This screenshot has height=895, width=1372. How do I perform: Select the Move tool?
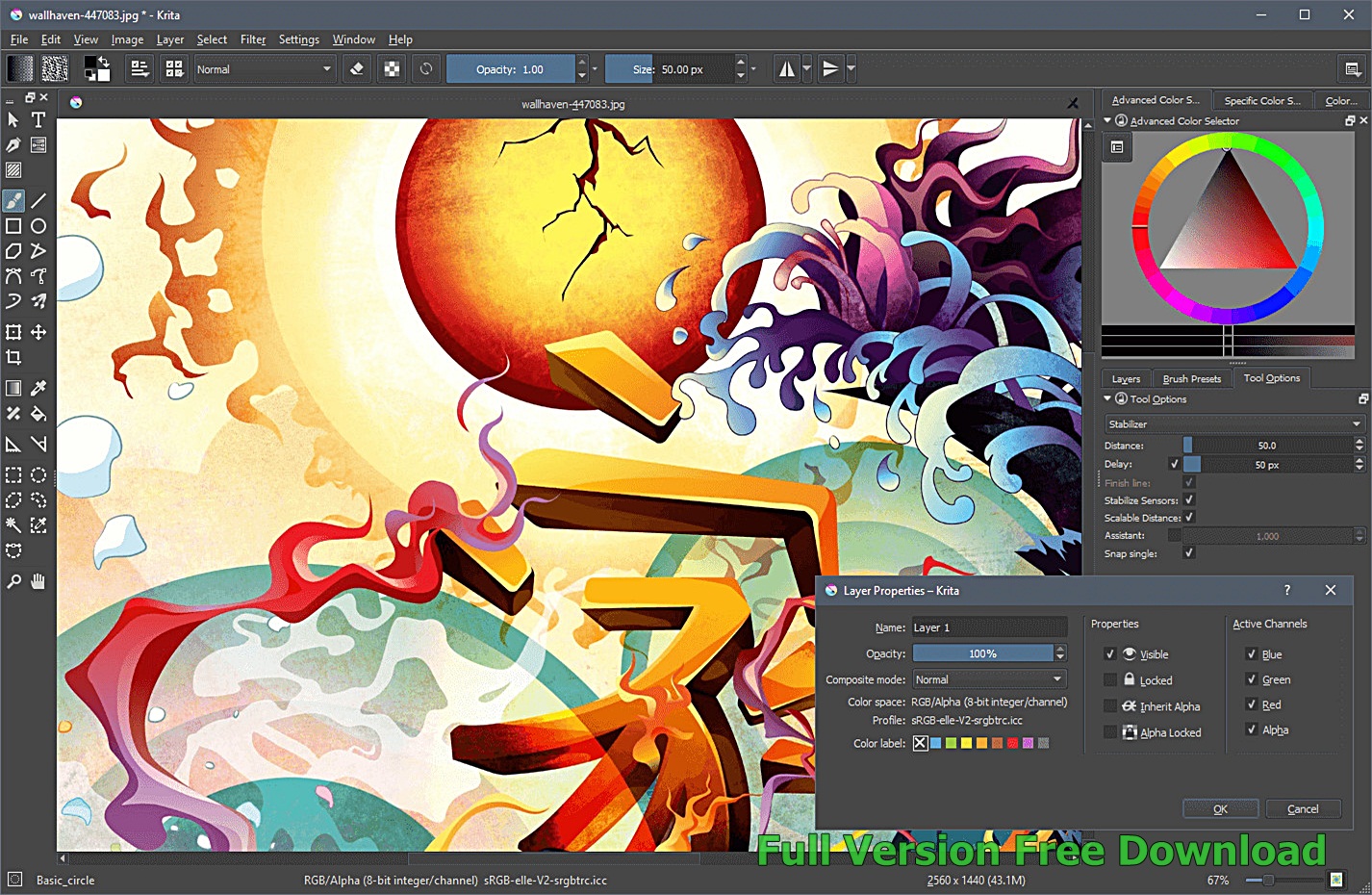point(38,332)
